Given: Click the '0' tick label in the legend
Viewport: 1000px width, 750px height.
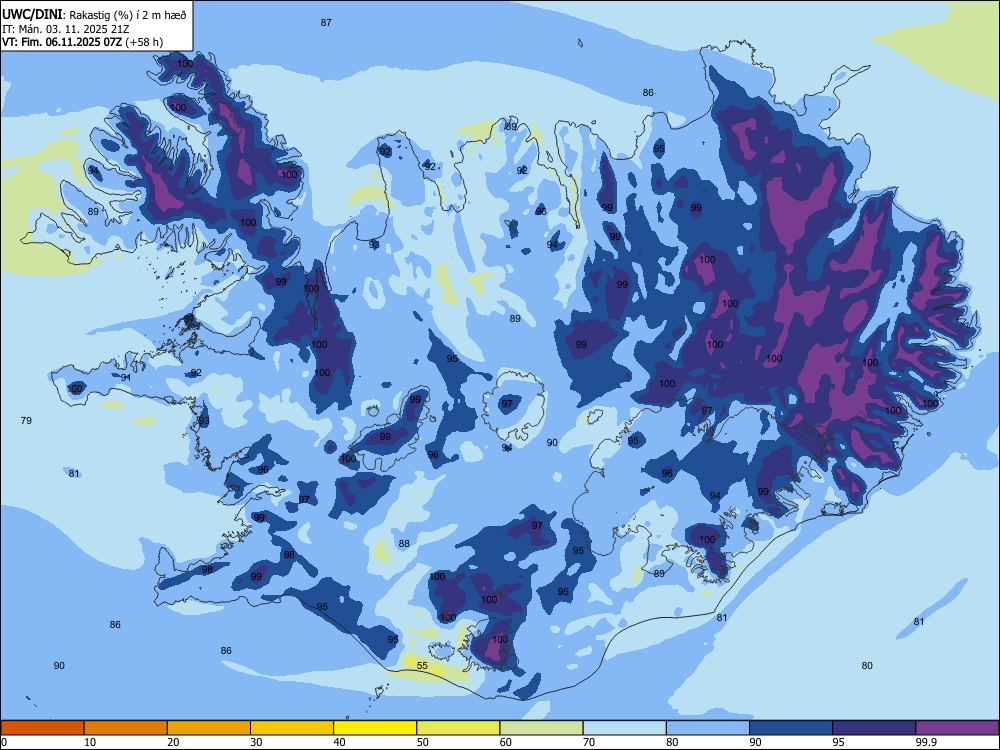Looking at the screenshot, I should pos(4,742).
